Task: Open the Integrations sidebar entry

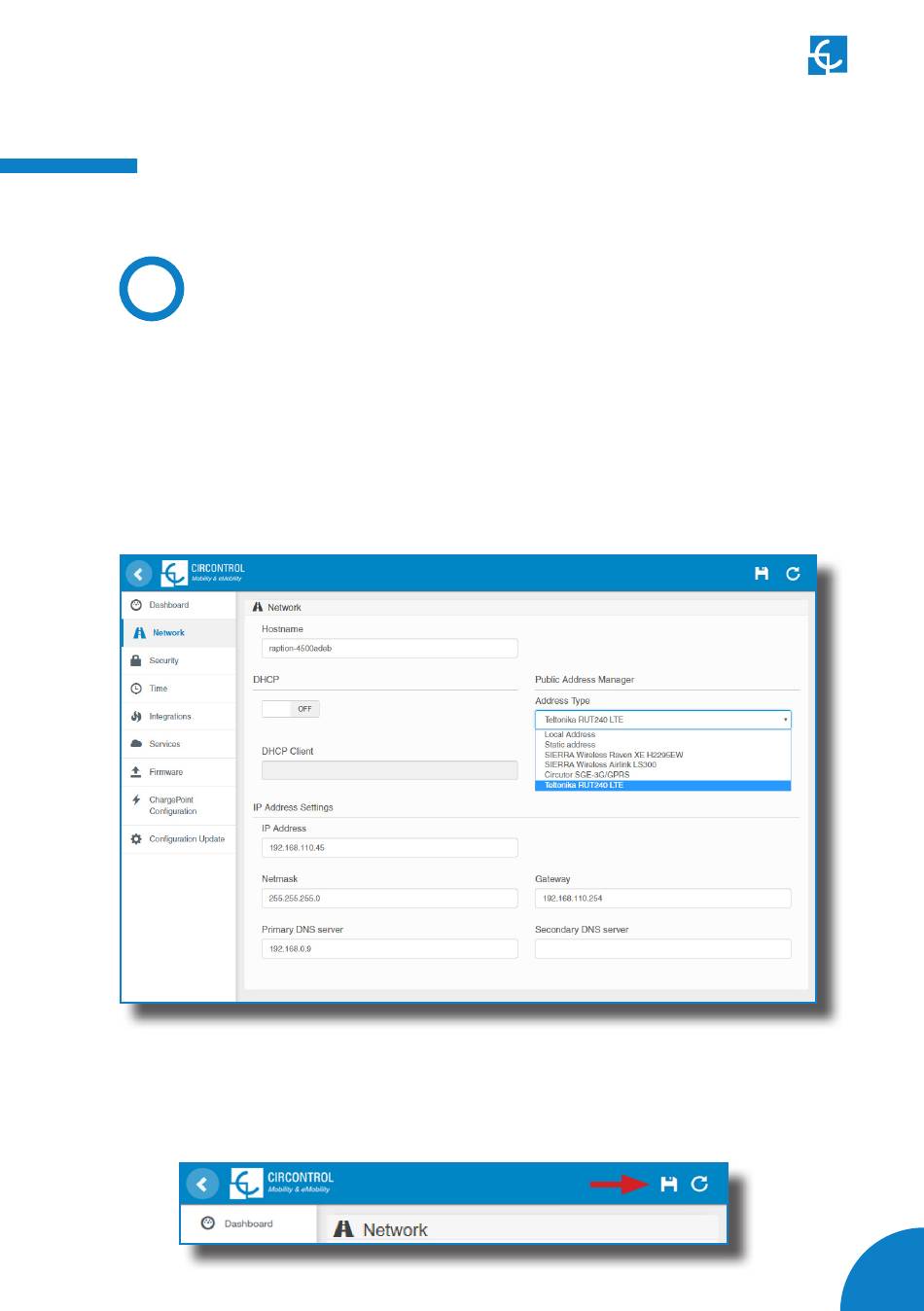Action: (179, 717)
